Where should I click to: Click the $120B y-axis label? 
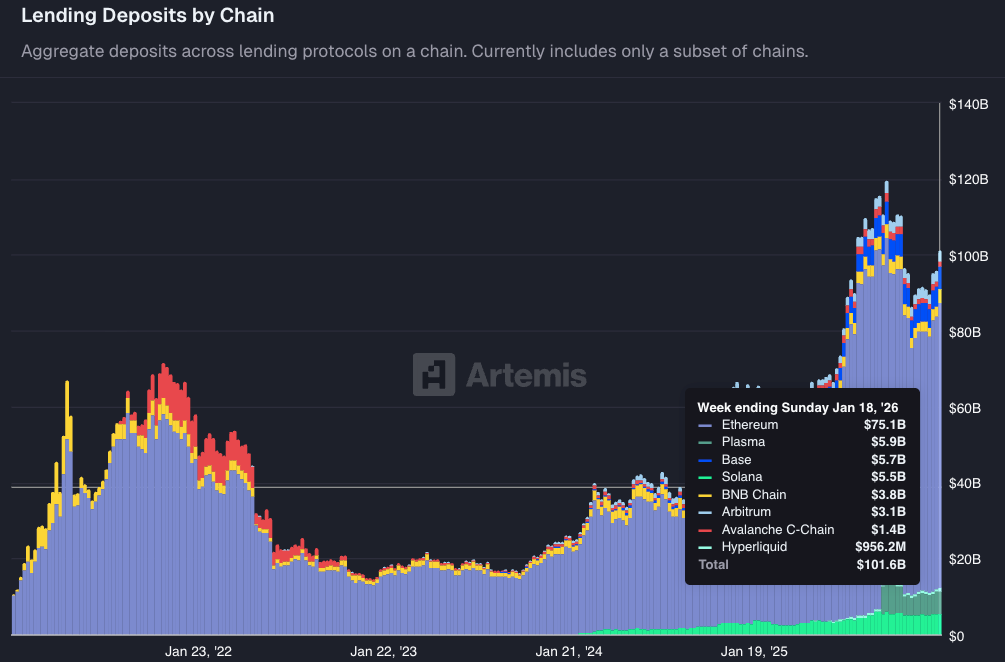pos(968,179)
